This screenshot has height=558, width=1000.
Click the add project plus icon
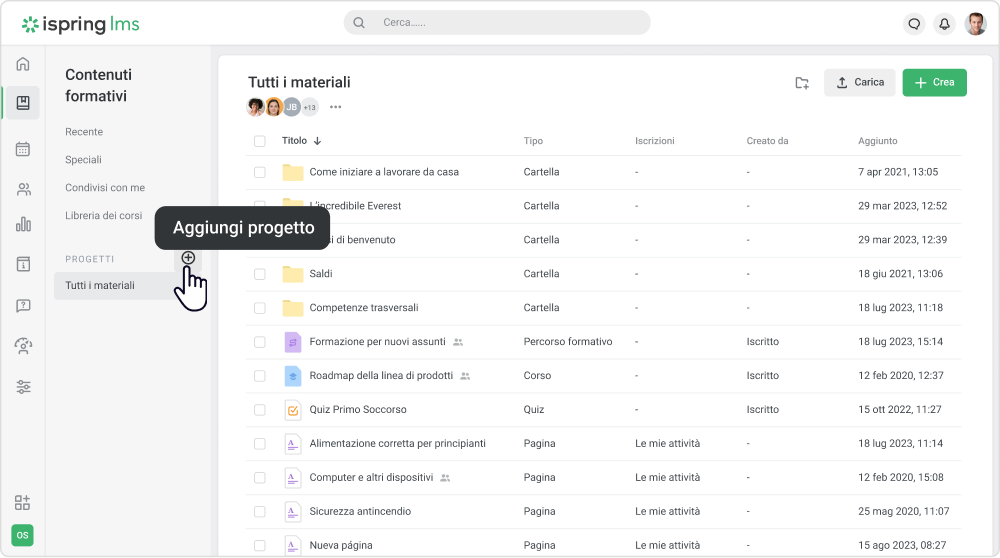pos(188,258)
